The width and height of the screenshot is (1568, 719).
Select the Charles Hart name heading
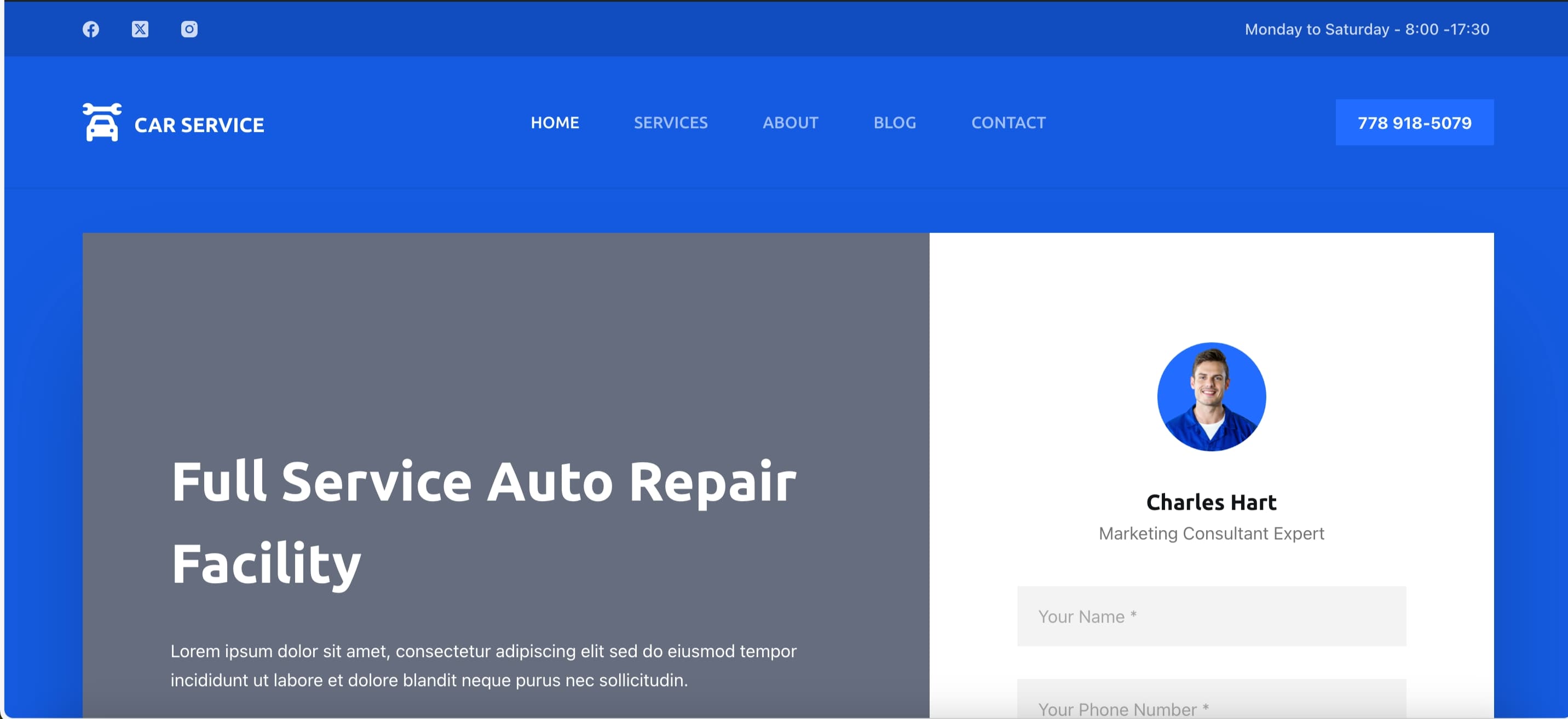point(1210,502)
